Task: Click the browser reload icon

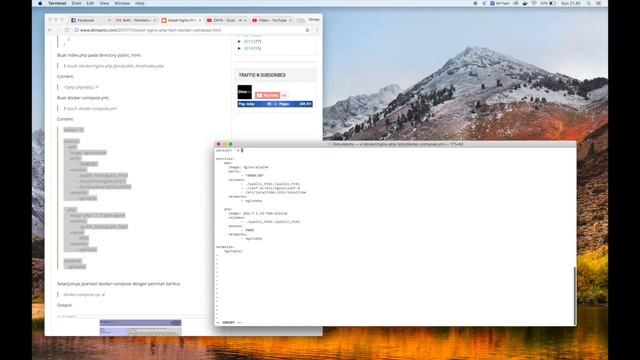Action: (x=67, y=30)
